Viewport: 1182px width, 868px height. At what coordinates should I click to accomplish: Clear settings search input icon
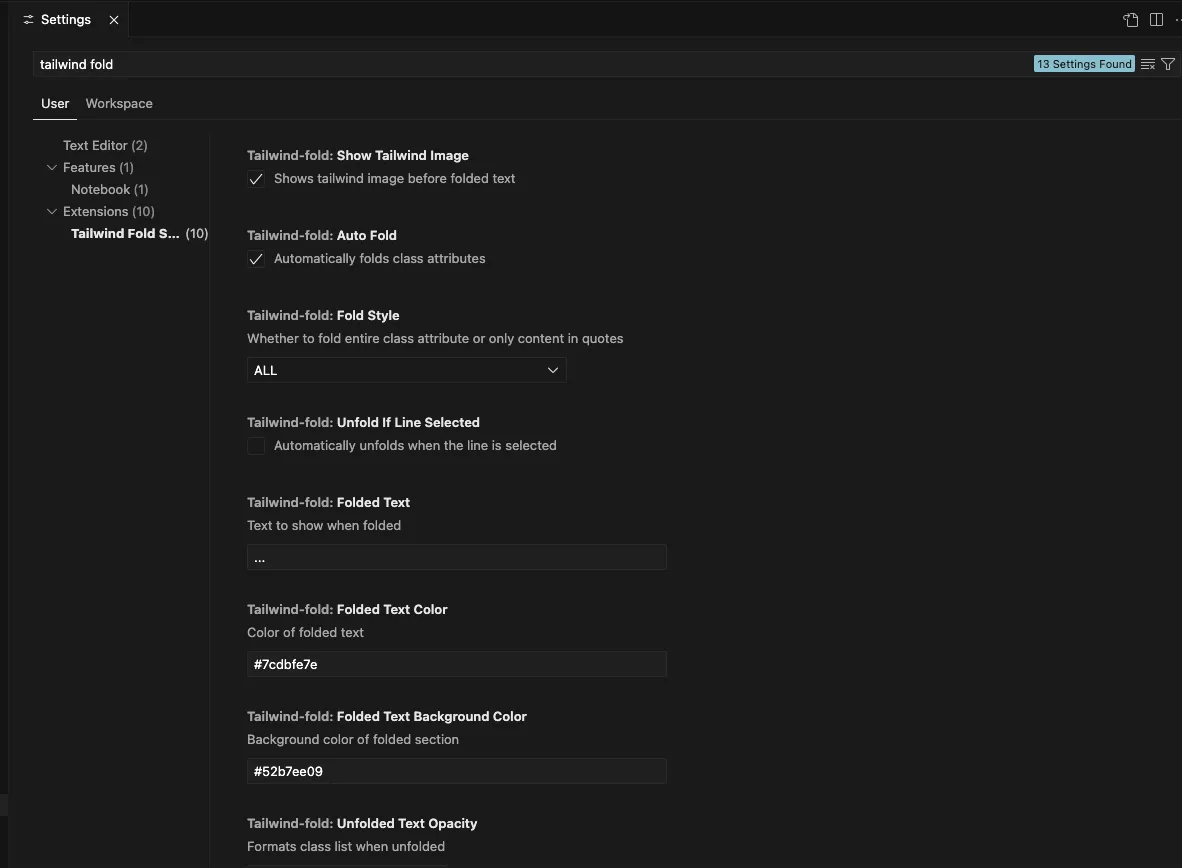(x=1147, y=64)
